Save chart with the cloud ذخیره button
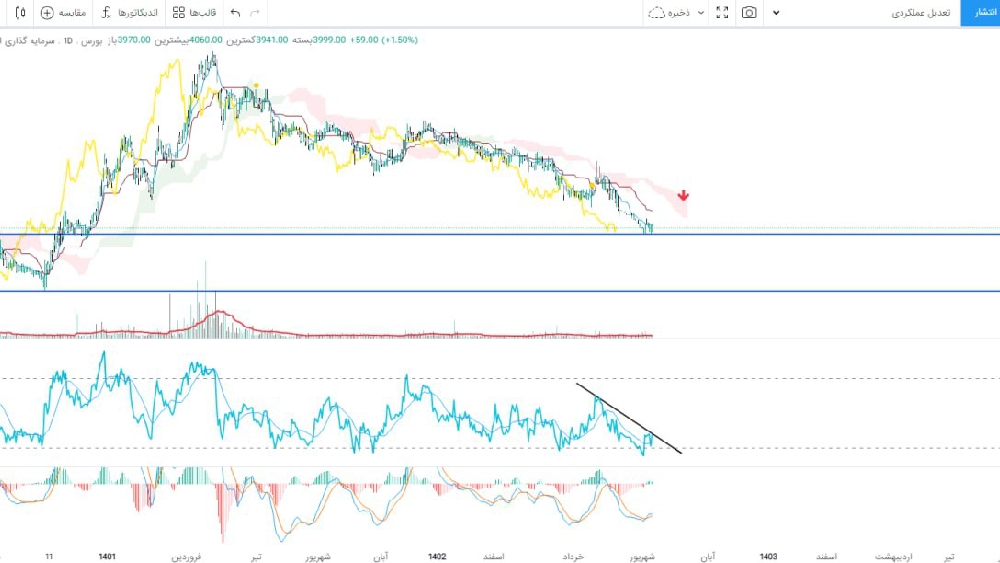The image size is (1000, 563). coord(669,13)
